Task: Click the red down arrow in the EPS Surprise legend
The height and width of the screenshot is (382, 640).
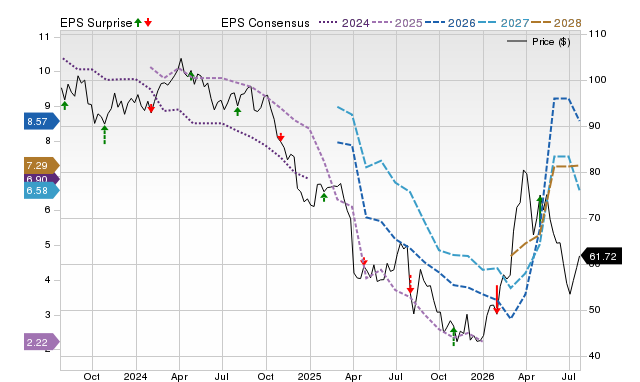Action: click(148, 22)
